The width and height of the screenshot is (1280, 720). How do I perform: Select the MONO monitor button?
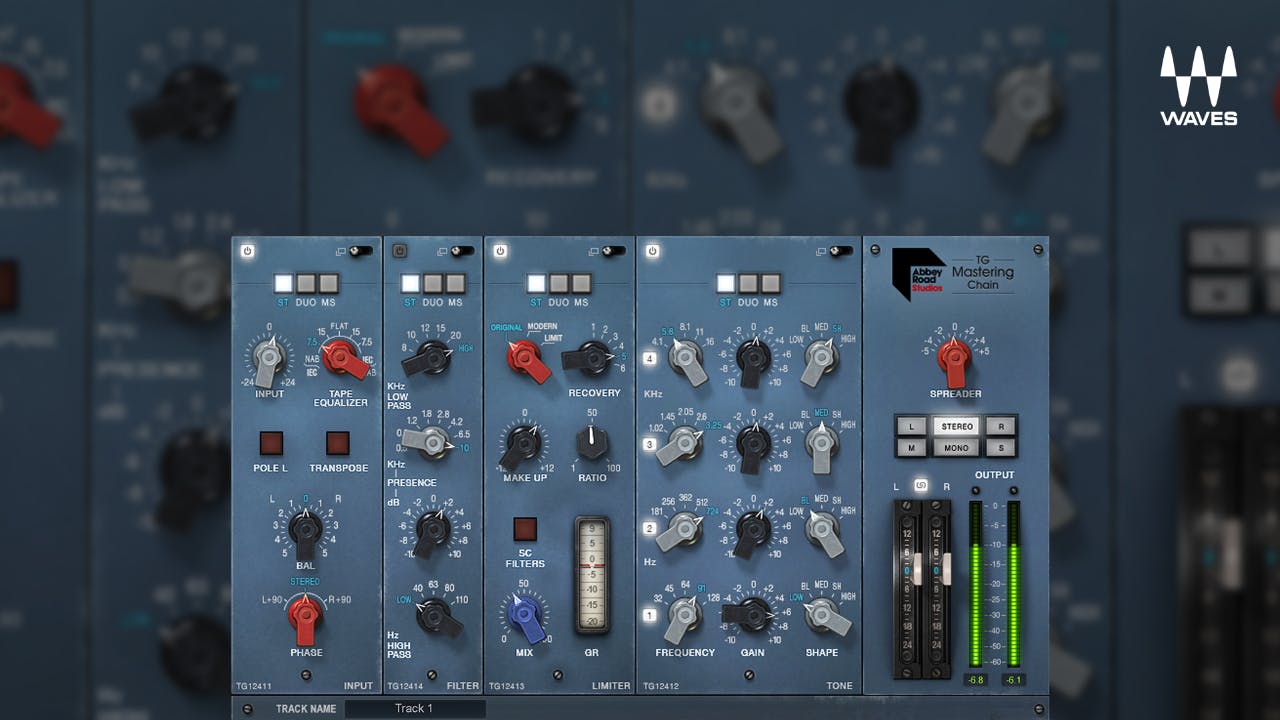click(956, 448)
